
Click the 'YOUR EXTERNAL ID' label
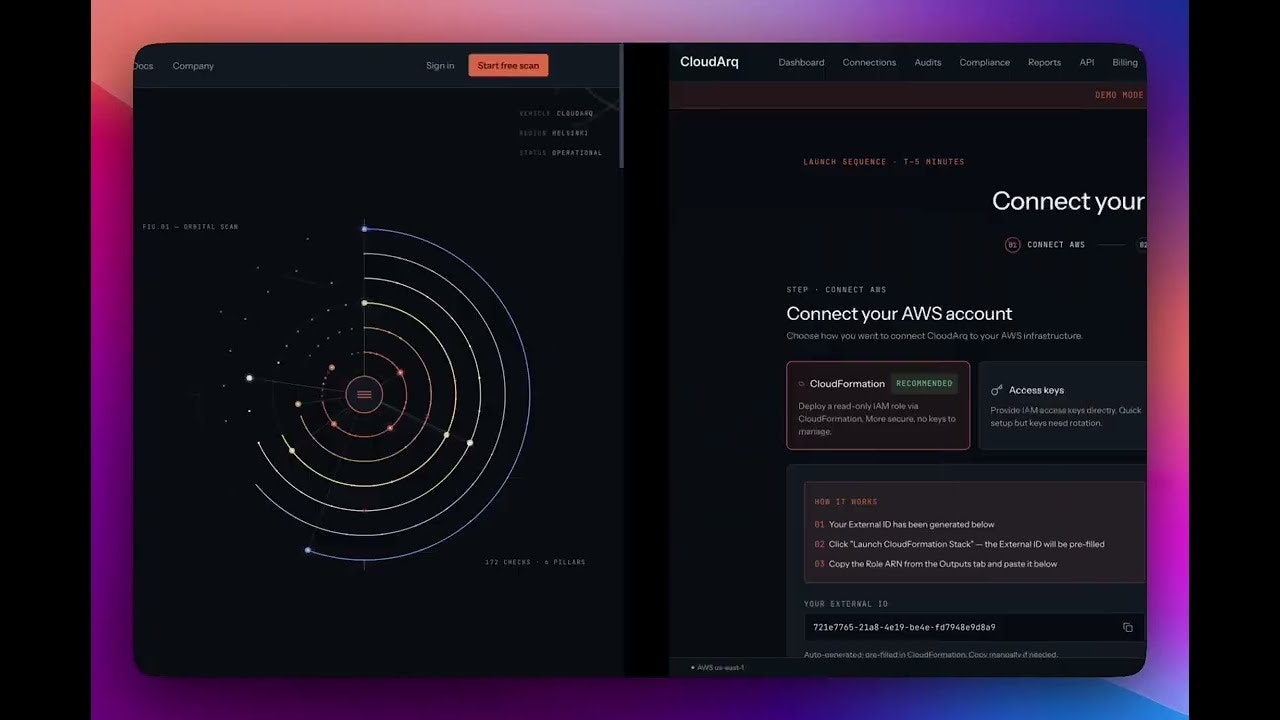coord(846,604)
